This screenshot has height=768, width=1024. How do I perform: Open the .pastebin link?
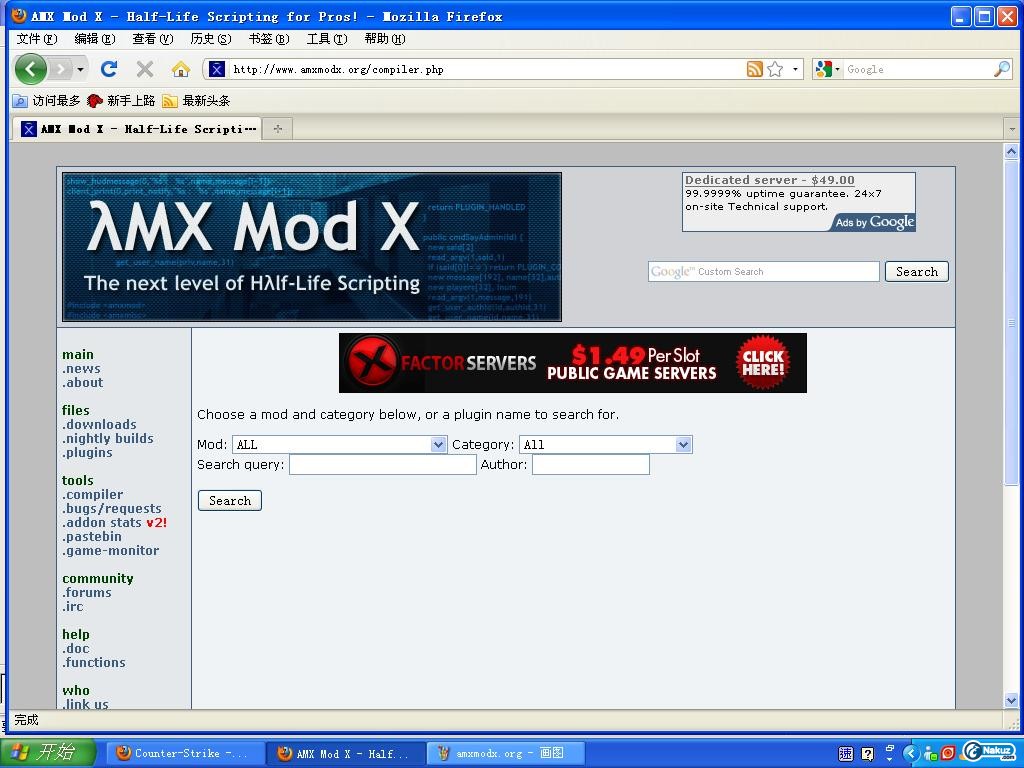(92, 537)
